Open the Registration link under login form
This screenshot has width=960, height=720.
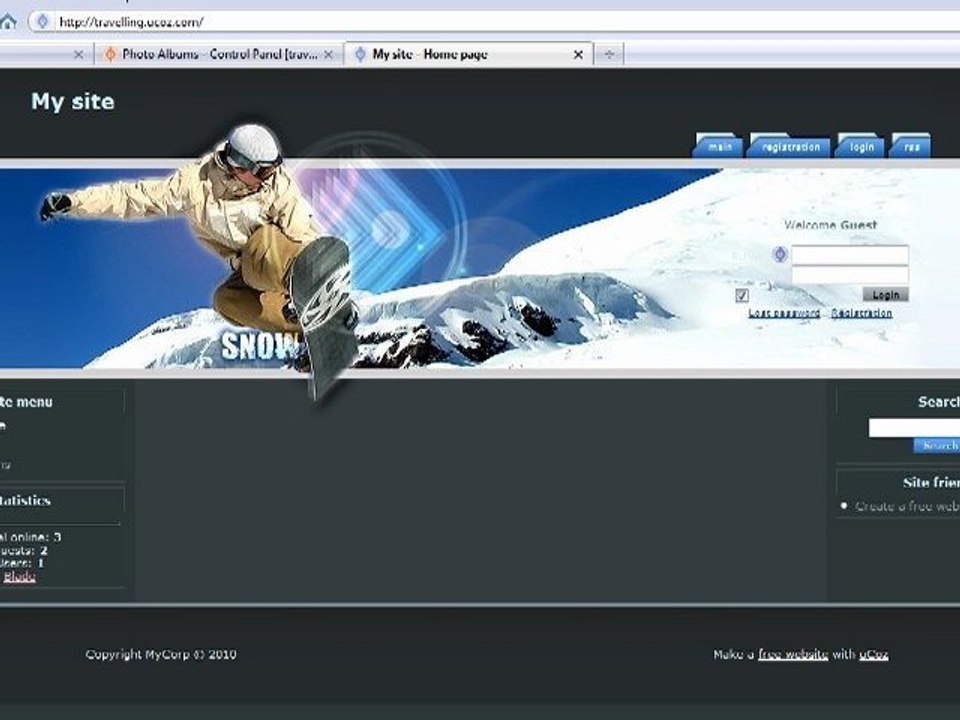point(861,313)
